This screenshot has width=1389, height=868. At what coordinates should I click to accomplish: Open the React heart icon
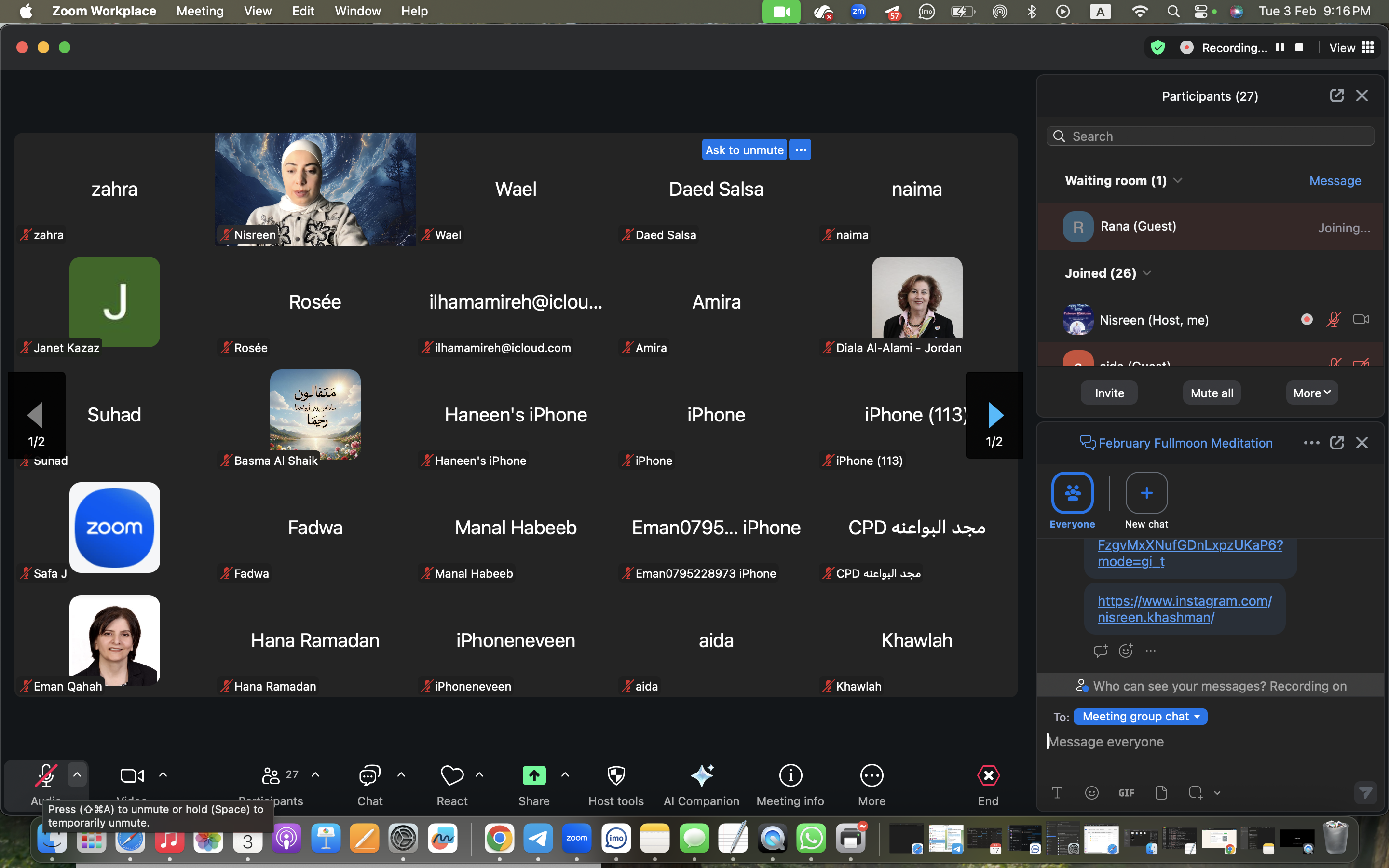click(x=452, y=776)
